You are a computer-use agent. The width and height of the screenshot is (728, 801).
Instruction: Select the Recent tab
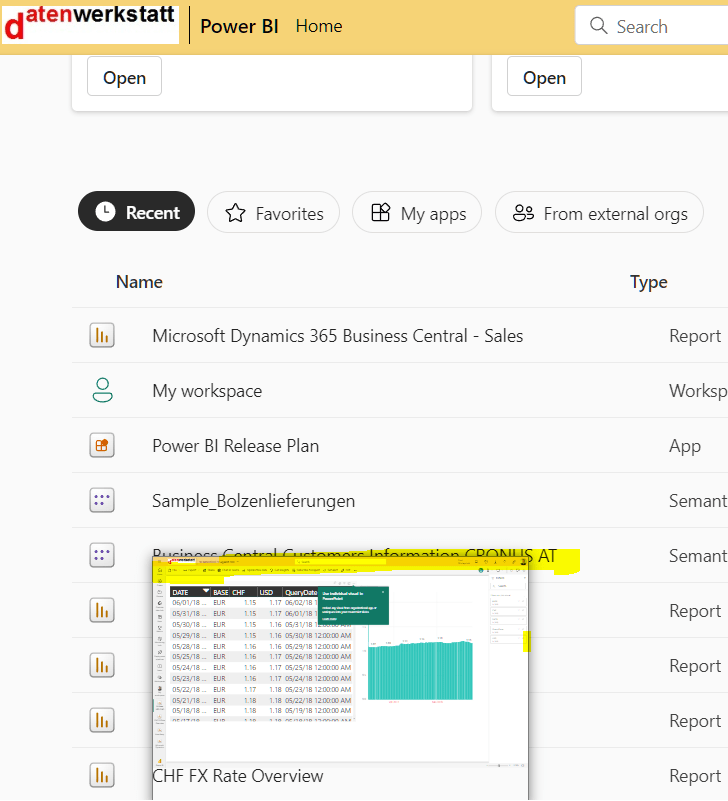click(x=137, y=213)
